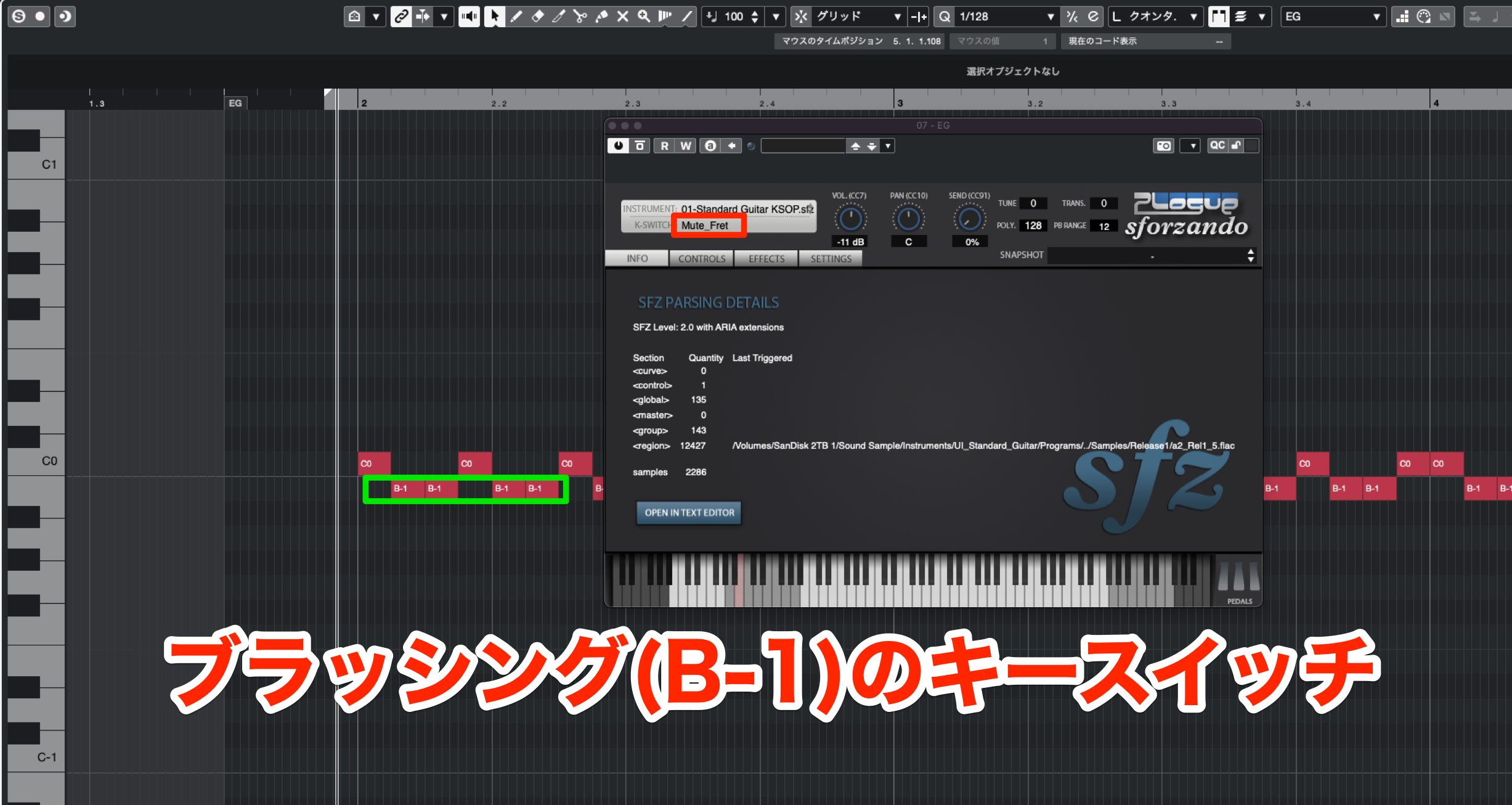
Task: Select the Split scissors tool
Action: [580, 17]
